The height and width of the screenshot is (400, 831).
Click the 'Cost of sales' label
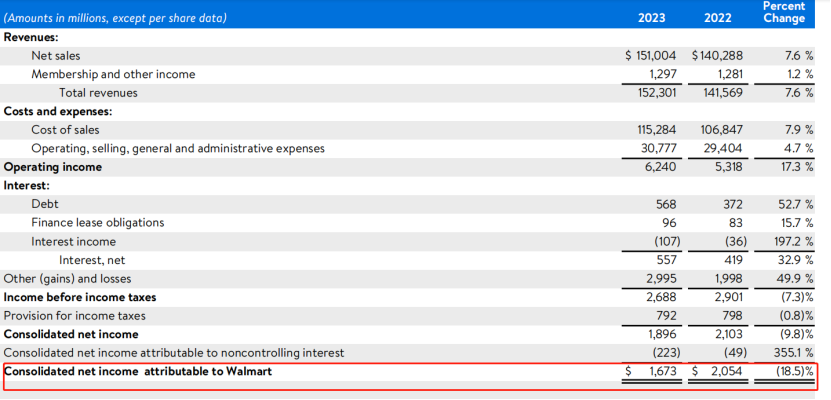(65, 130)
